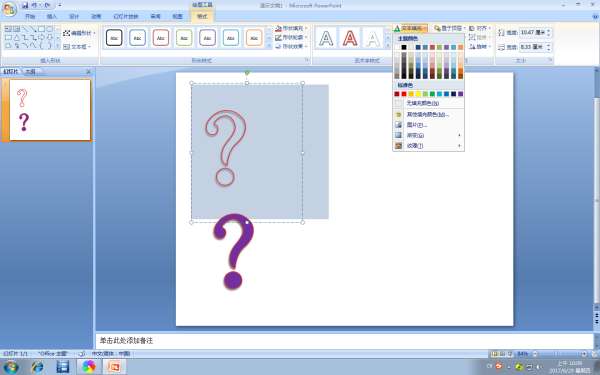Select the line shape in shapes gallery
The image size is (600, 375).
(x=25, y=29)
